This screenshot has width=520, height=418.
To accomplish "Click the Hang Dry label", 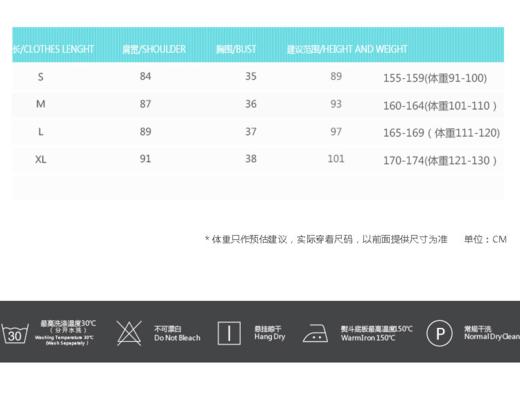I will click(x=270, y=333).
